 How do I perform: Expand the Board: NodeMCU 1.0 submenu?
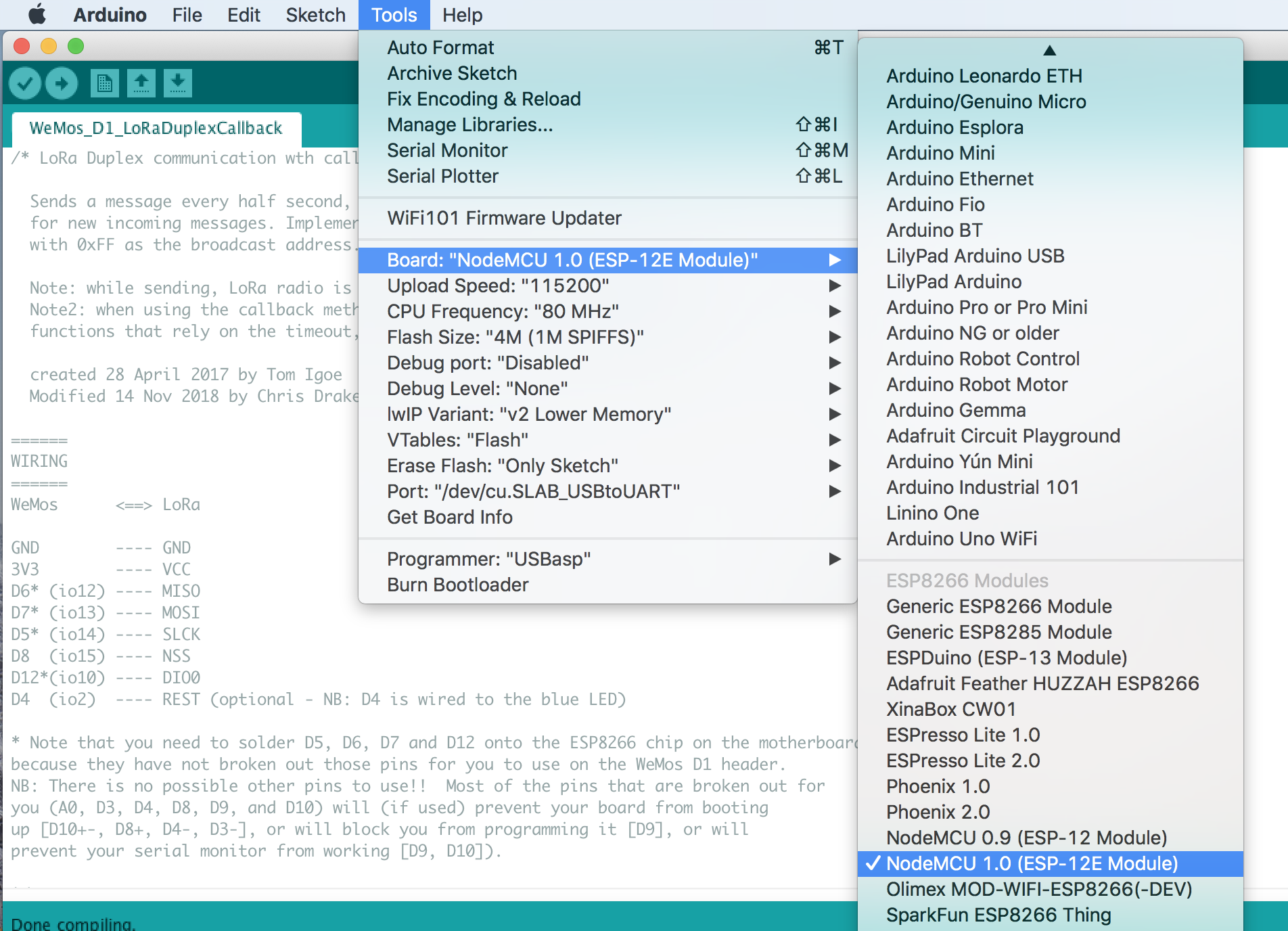(607, 260)
